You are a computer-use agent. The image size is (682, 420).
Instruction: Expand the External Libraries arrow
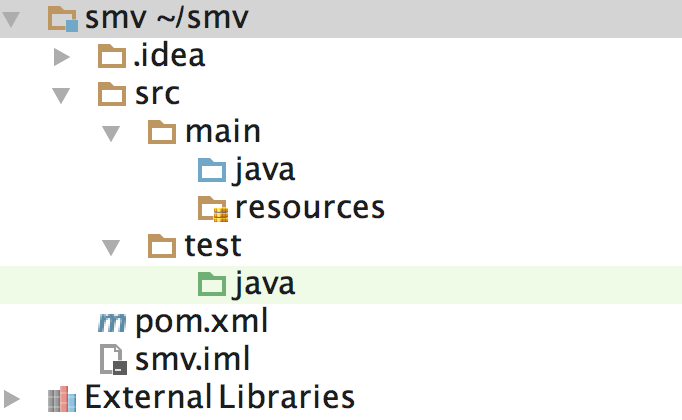pyautogui.click(x=11, y=398)
